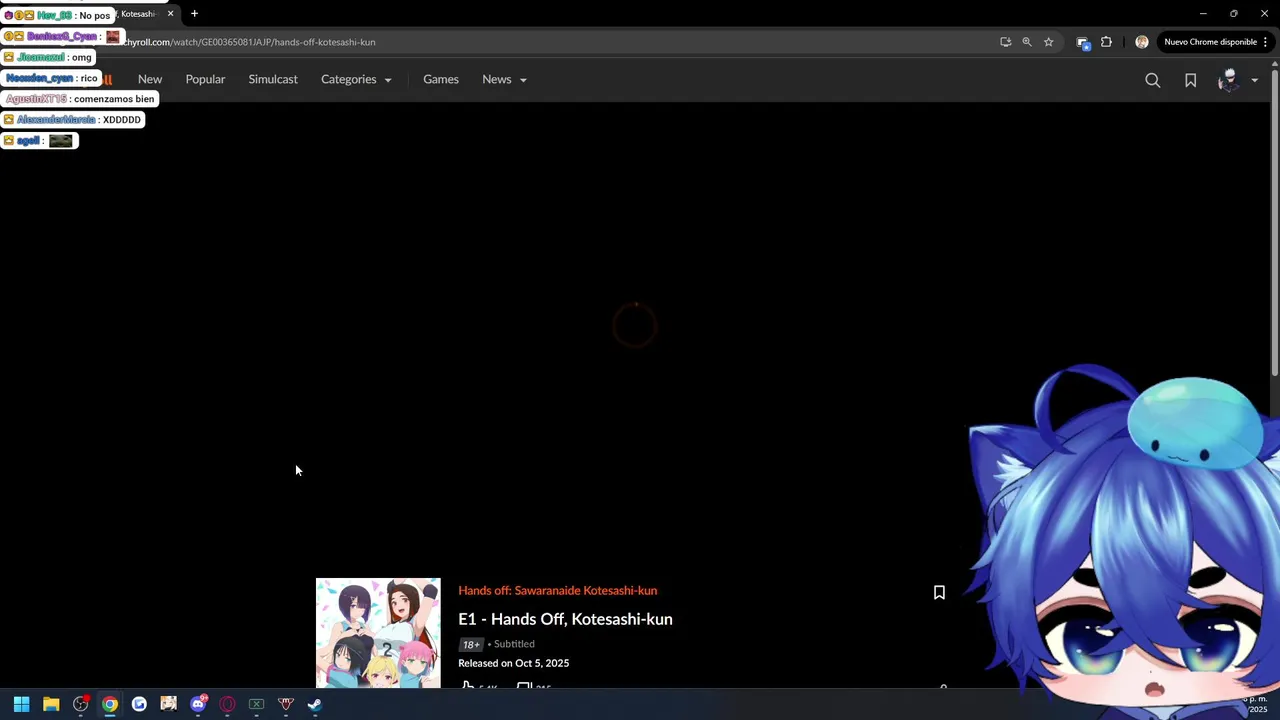Open the anime character icon app in taskbar
This screenshot has height=720, width=1280.
168,704
